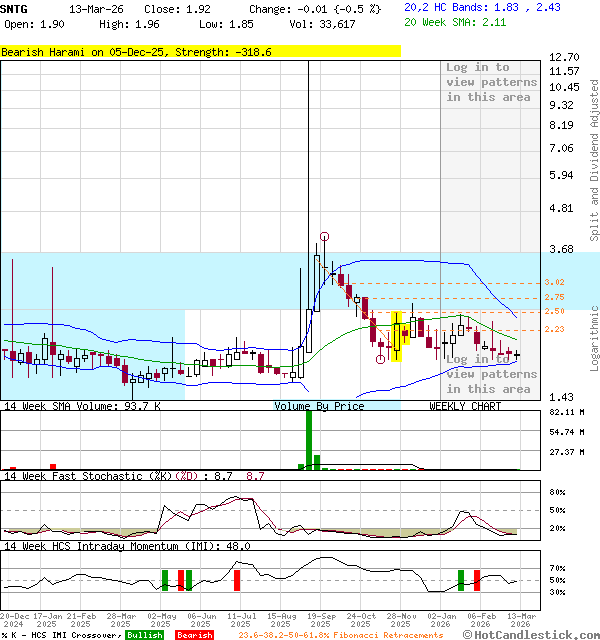This screenshot has width=600, height=640.
Task: Click the first green IMI bar near May 2025
Action: coord(165,579)
